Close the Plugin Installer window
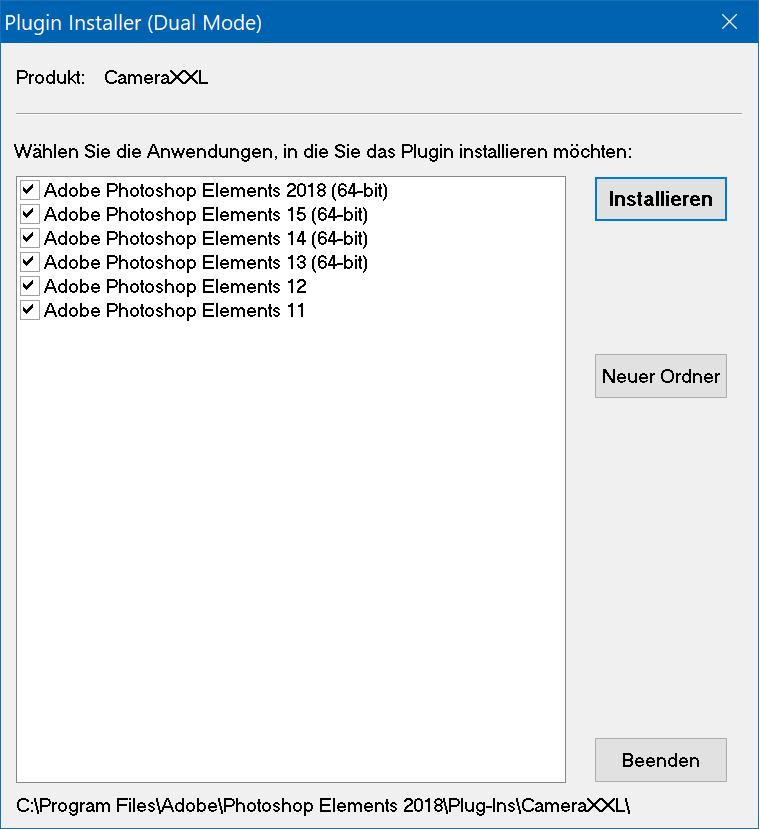The width and height of the screenshot is (759, 829). point(730,22)
